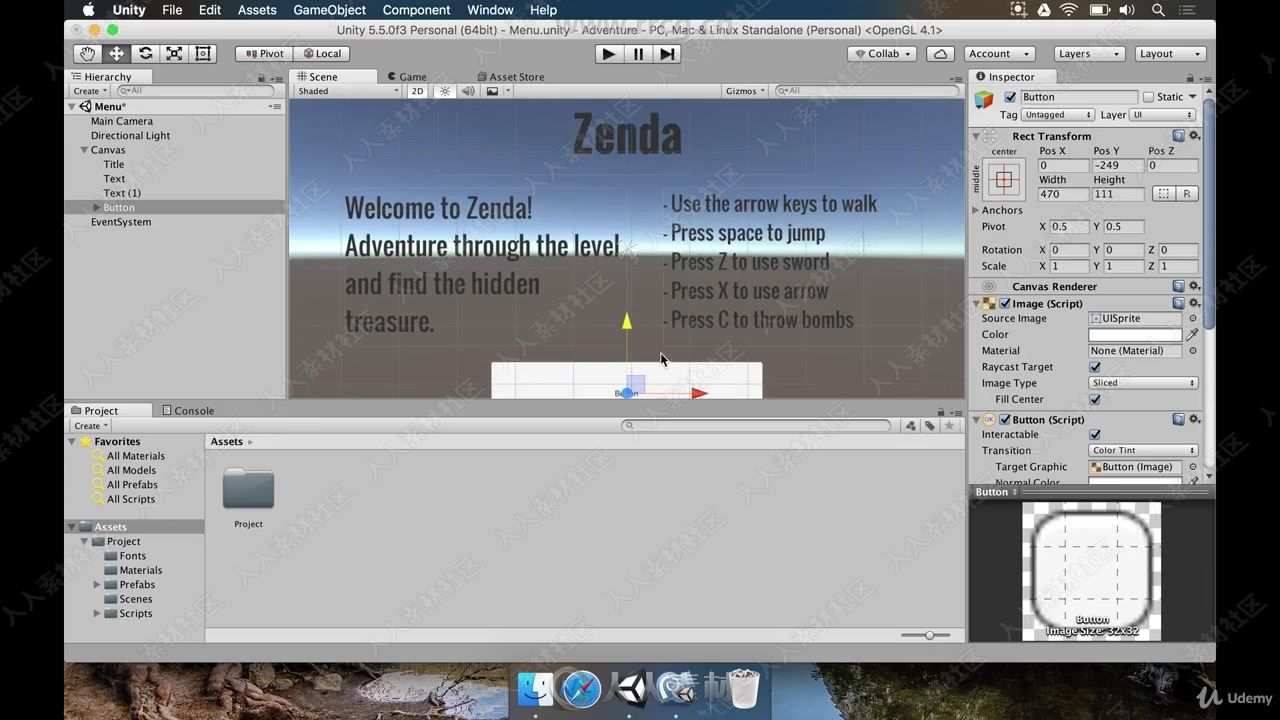1280x720 pixels.
Task: Open Rect Transform anchor presets box
Action: [x=1004, y=180]
